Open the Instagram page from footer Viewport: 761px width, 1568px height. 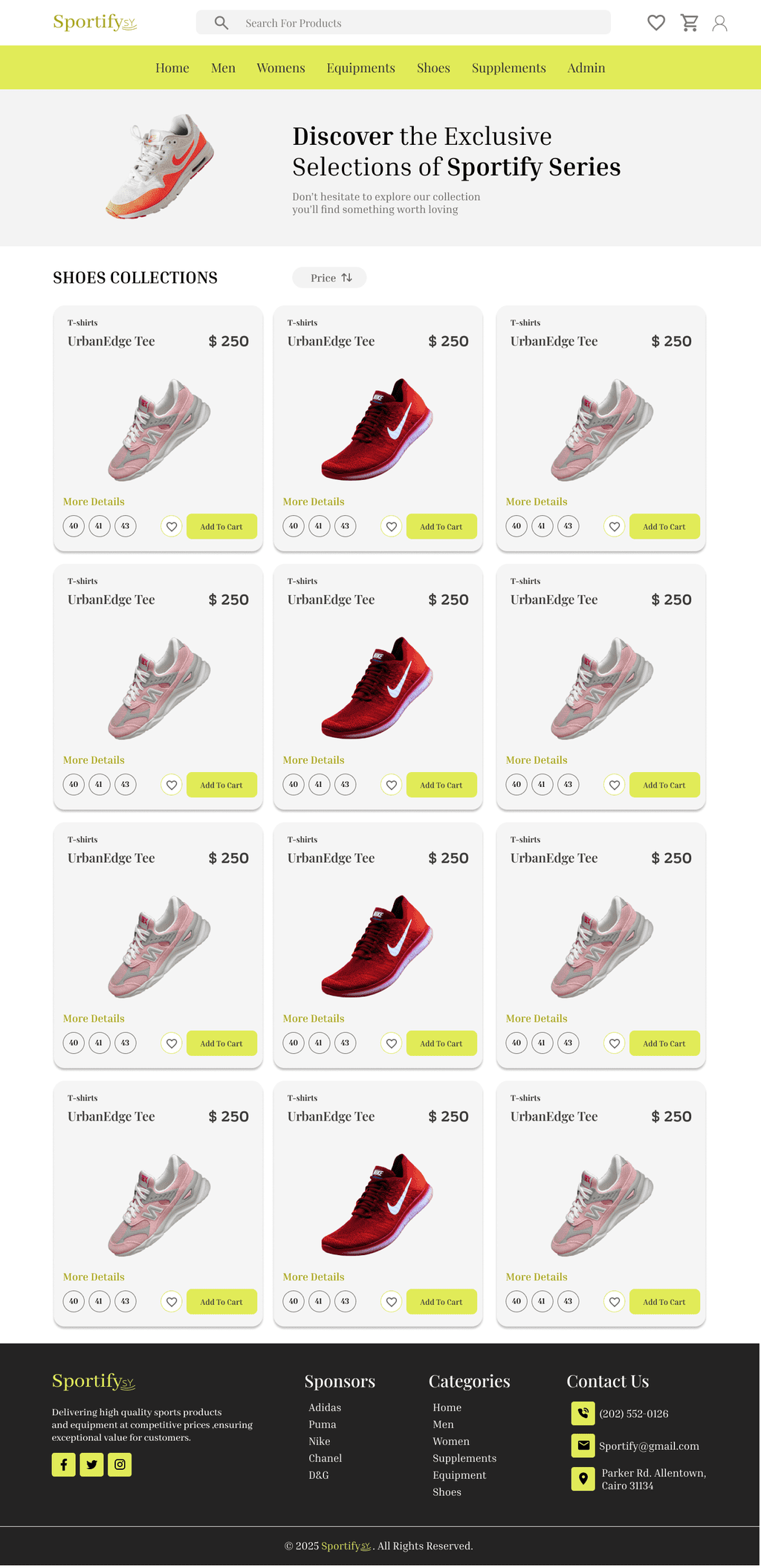(x=120, y=1465)
